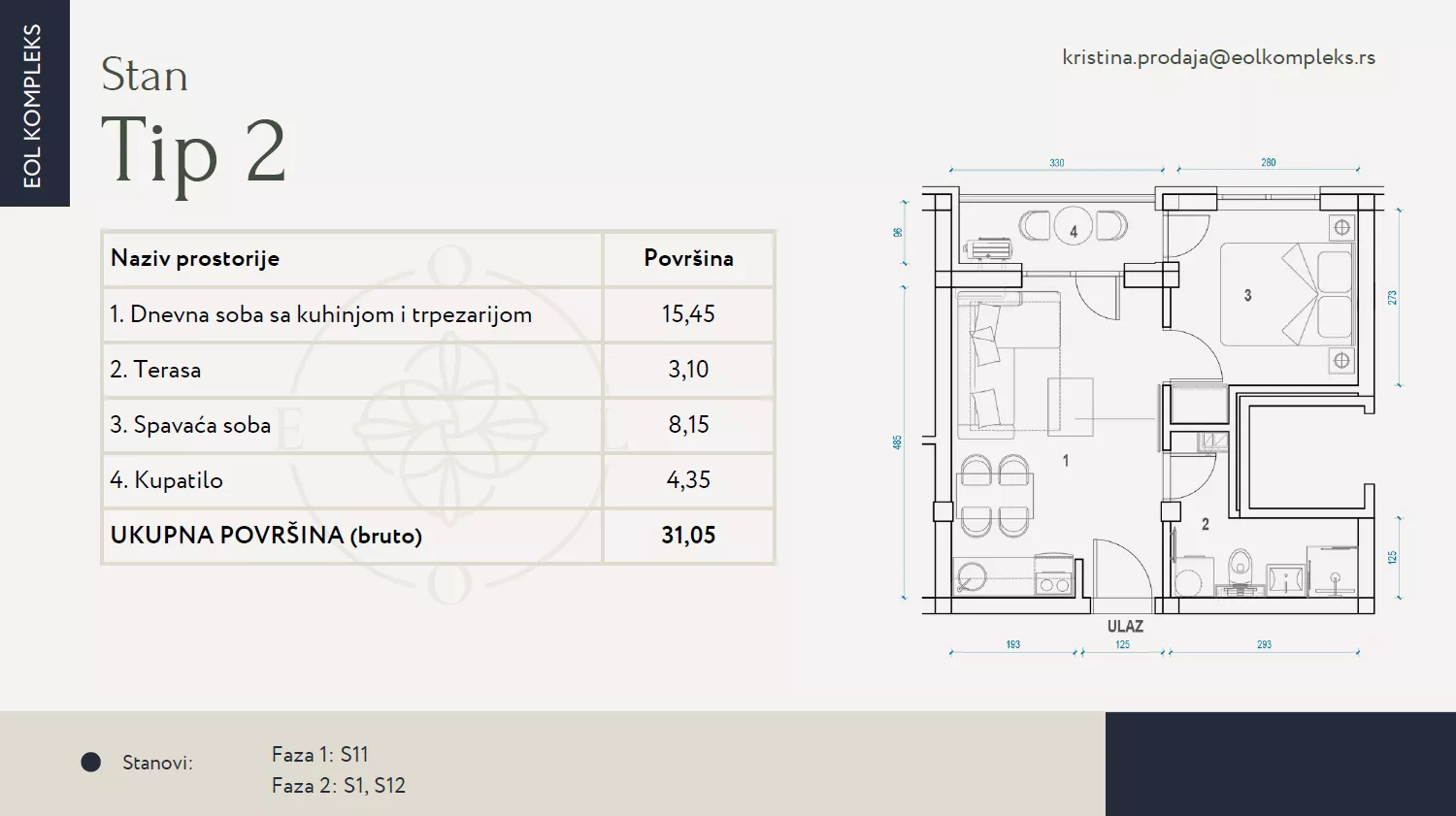Click the two-burner stove in the kitchen
1456x816 pixels.
1054,580
